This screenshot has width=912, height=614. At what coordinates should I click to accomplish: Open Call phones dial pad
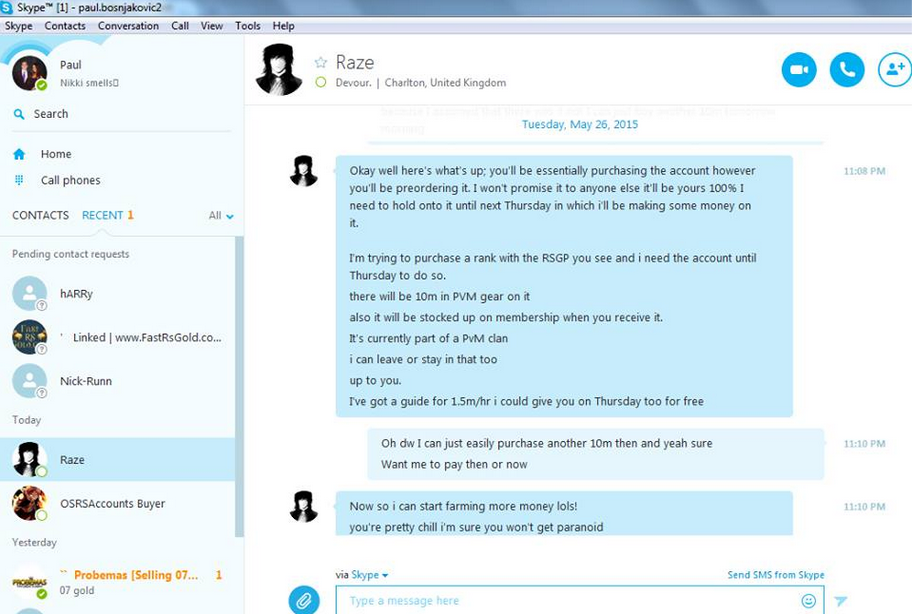(x=19, y=180)
